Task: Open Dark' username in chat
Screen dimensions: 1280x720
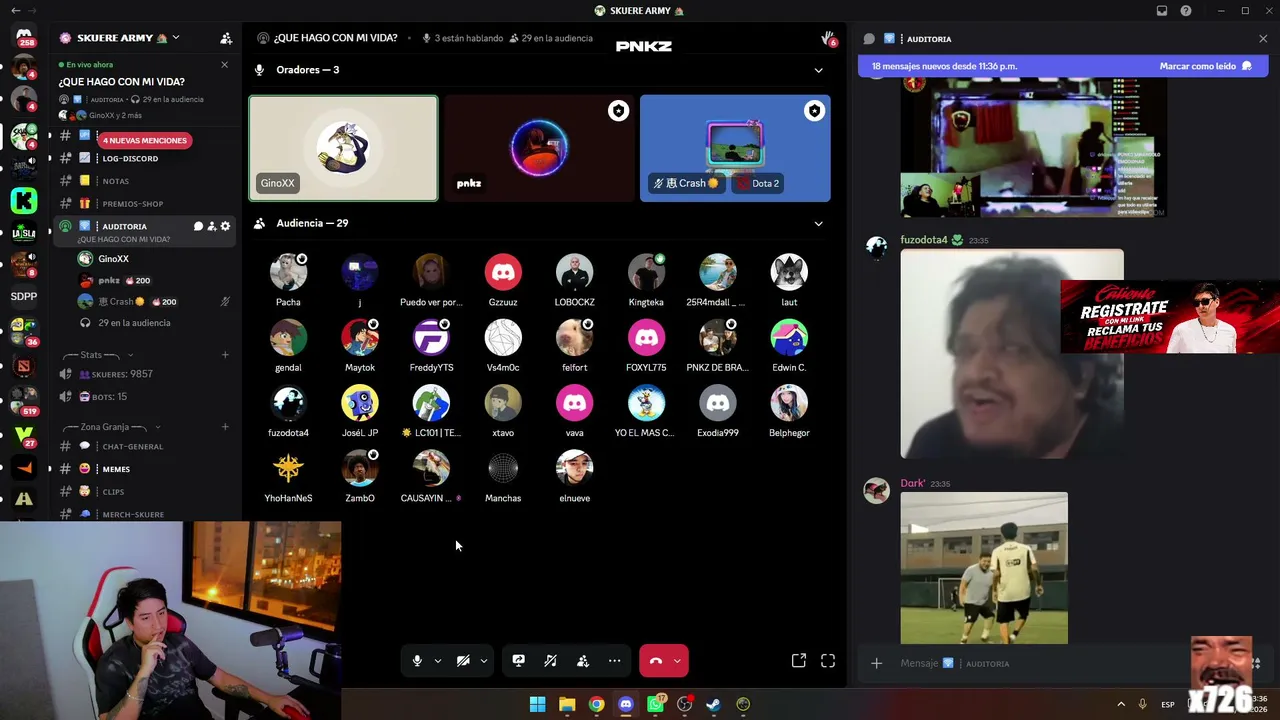Action: pos(913,483)
